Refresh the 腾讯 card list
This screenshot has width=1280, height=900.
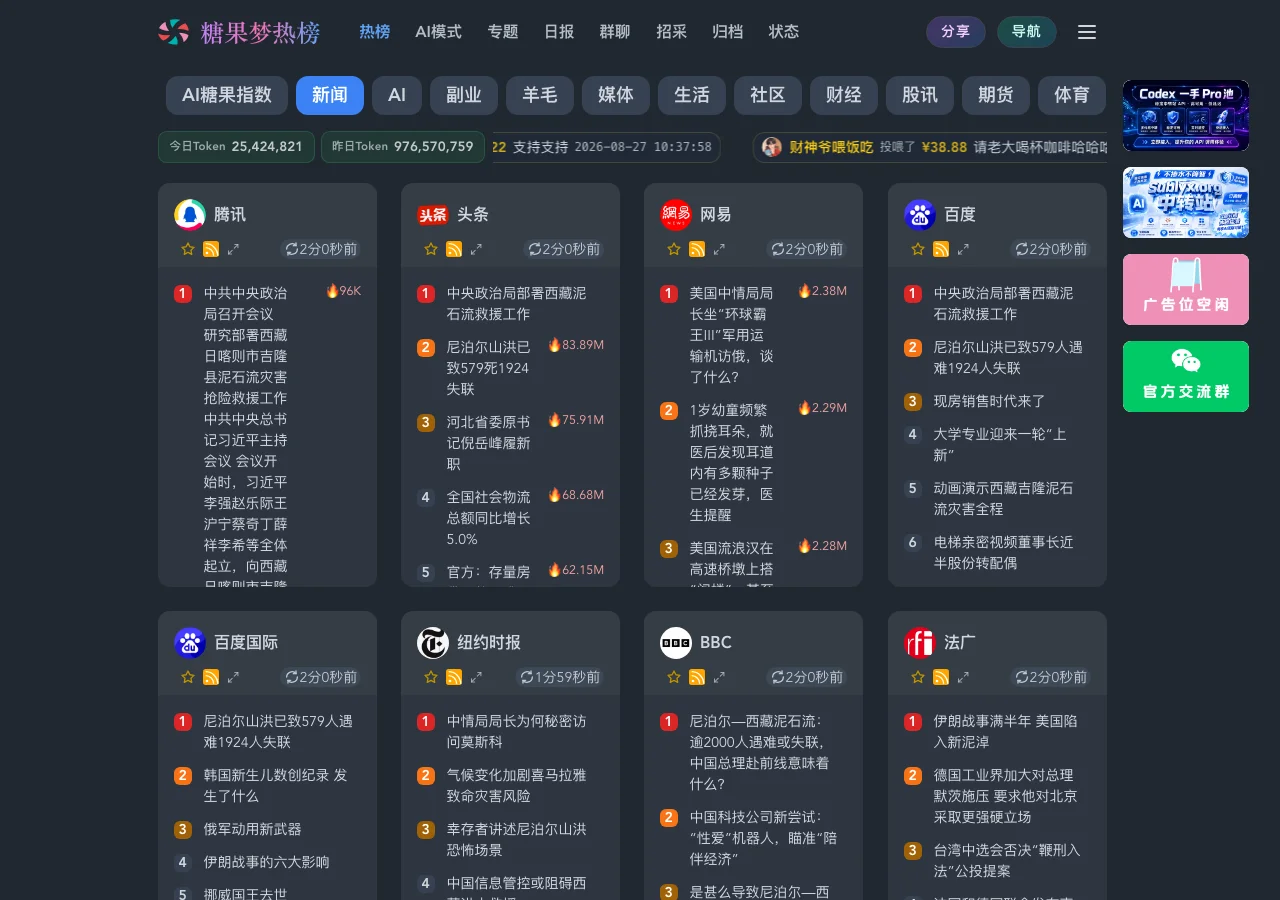tap(321, 249)
